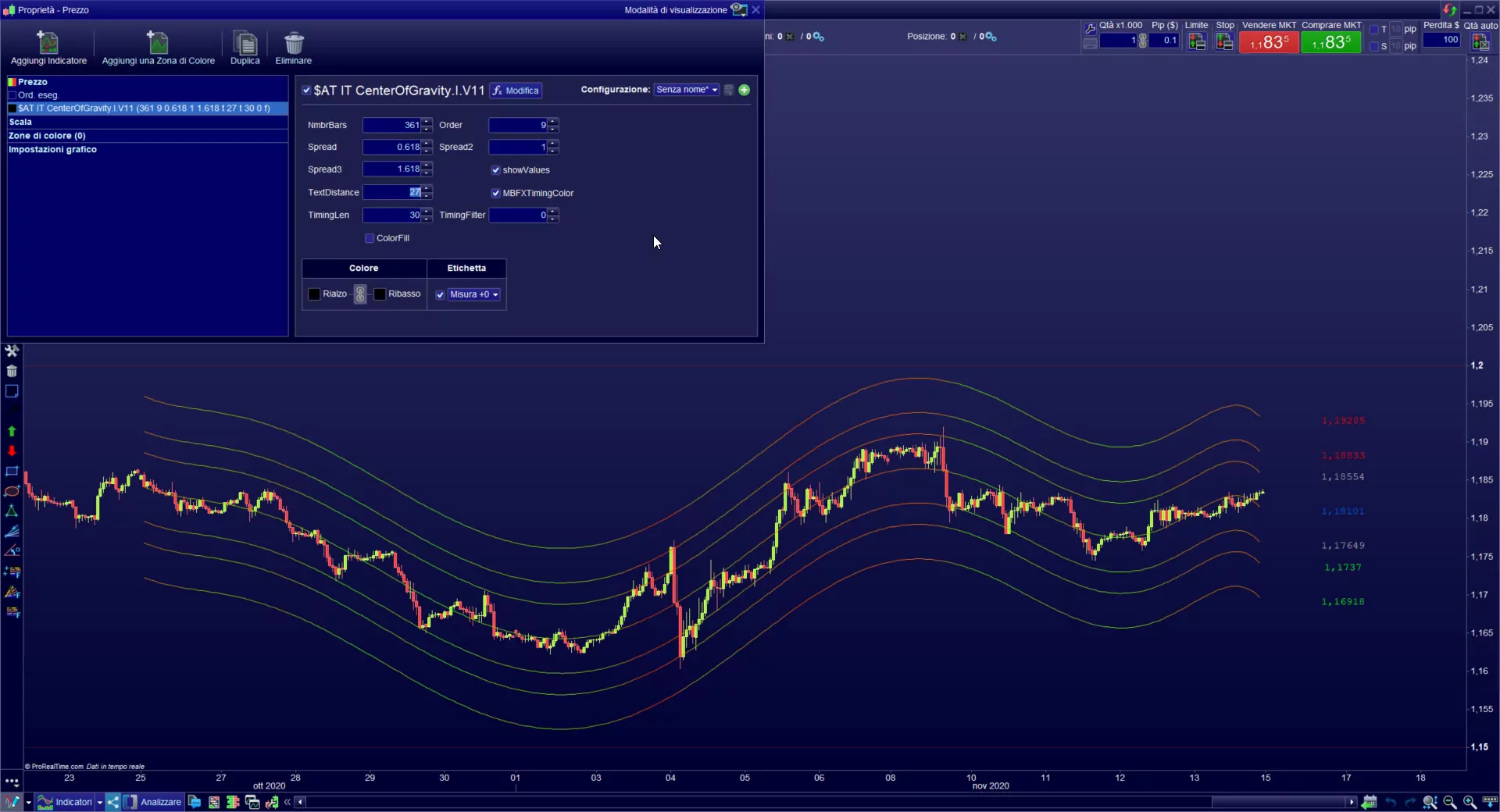This screenshot has width=1500, height=812.
Task: Toggle the indicator enabled checkbox beside title
Action: [x=307, y=91]
